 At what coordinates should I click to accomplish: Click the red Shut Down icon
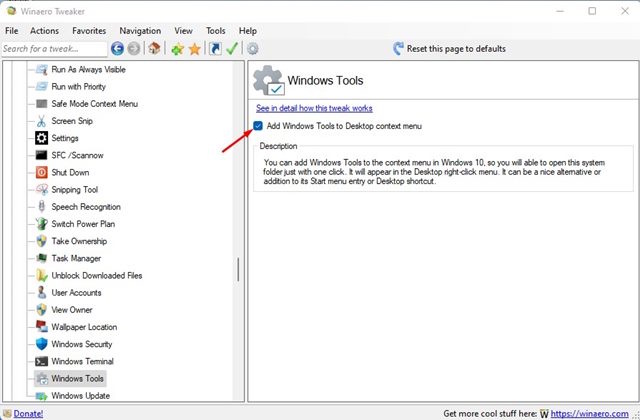point(42,172)
